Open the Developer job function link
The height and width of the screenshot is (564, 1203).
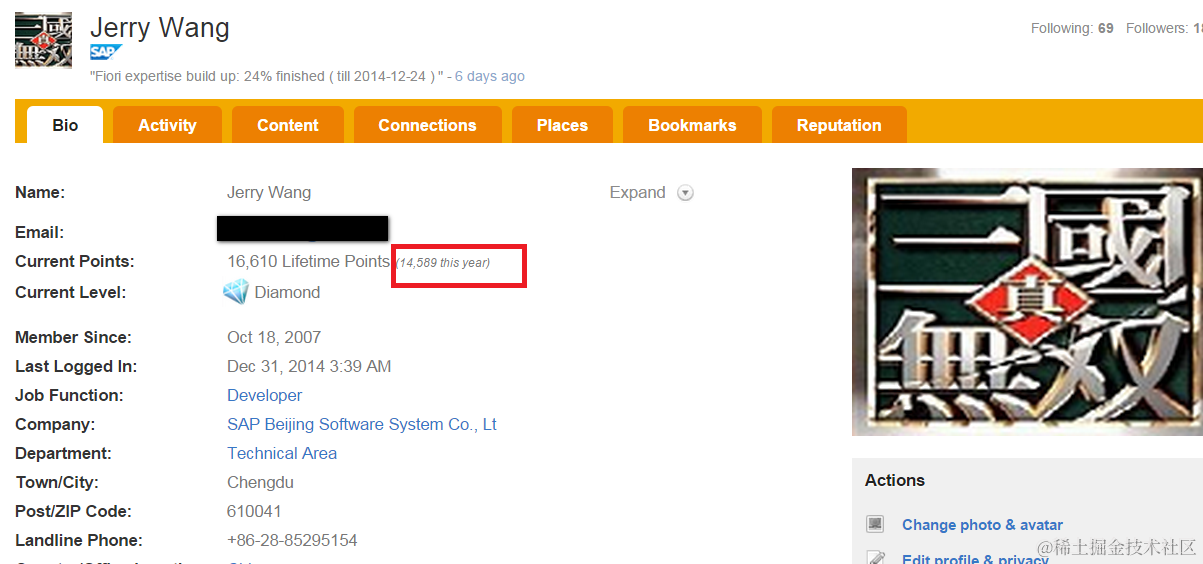click(264, 395)
